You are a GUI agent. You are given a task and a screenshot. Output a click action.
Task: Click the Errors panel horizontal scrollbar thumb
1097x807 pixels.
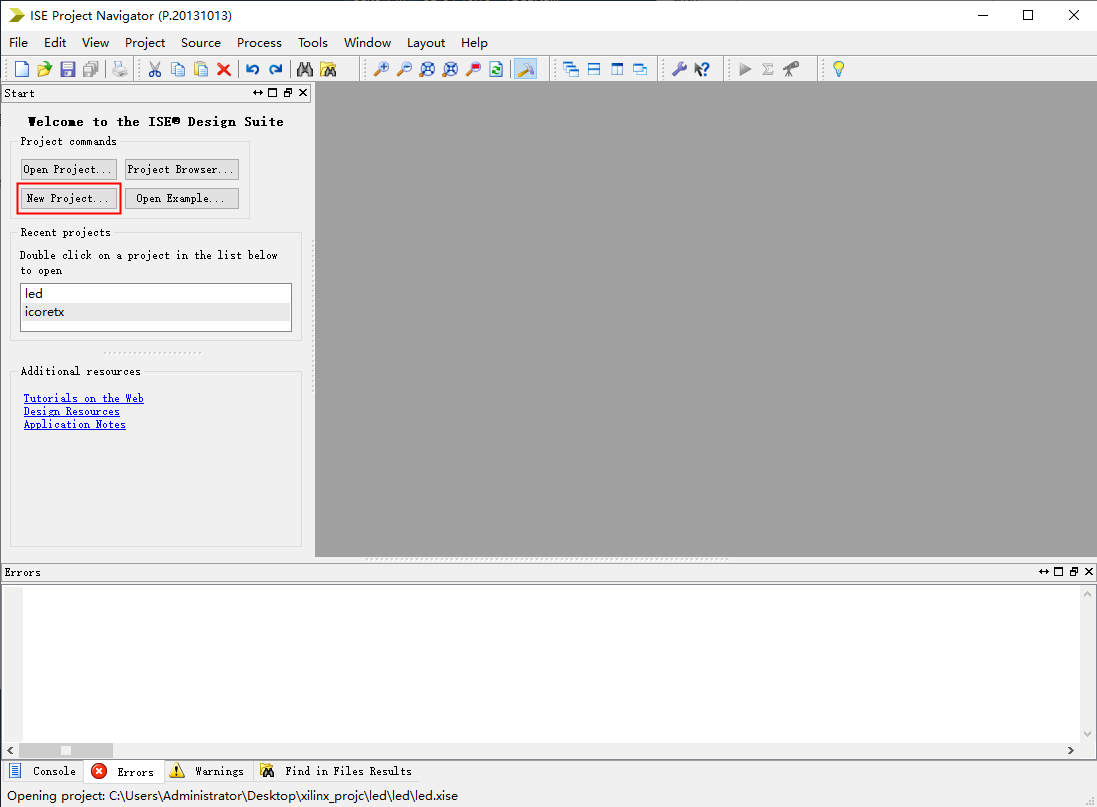coord(66,750)
